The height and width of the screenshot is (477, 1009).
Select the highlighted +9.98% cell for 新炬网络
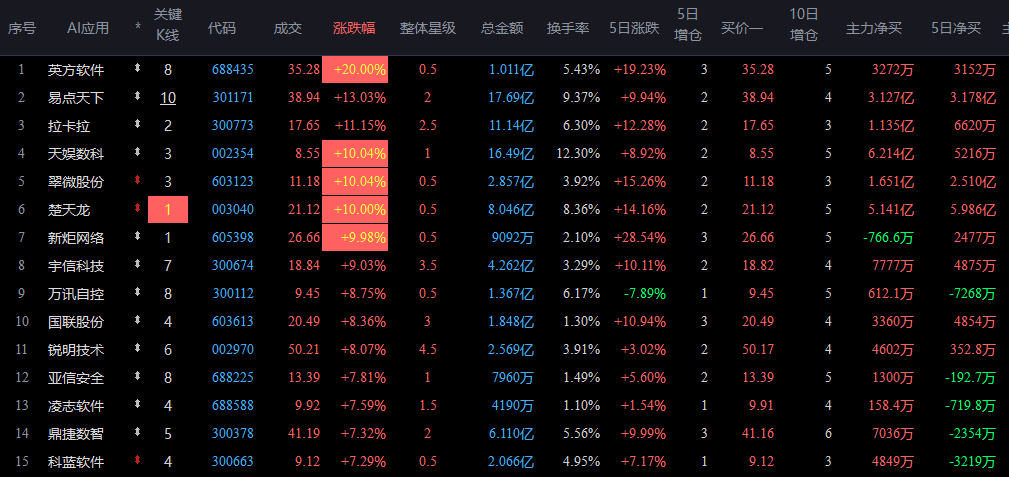[x=355, y=238]
